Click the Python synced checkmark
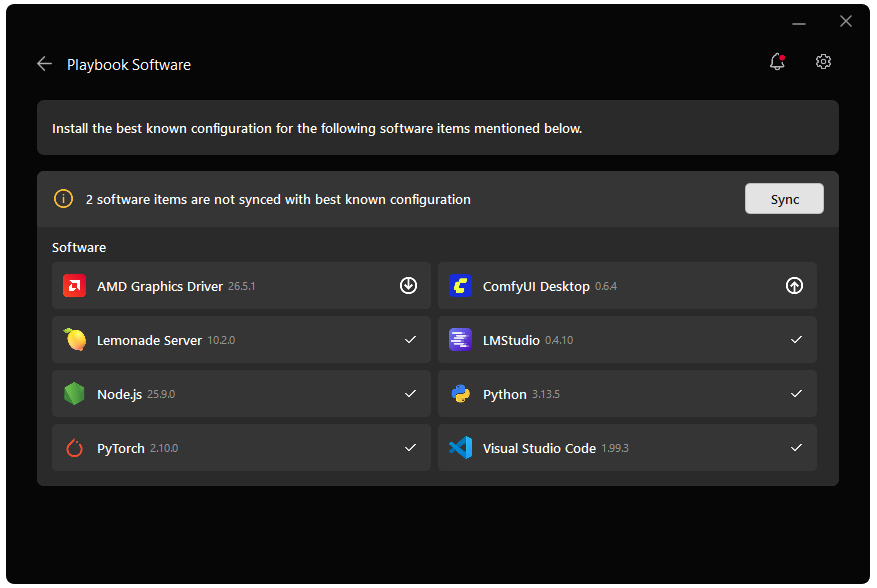This screenshot has width=877, height=588. pyautogui.click(x=796, y=394)
